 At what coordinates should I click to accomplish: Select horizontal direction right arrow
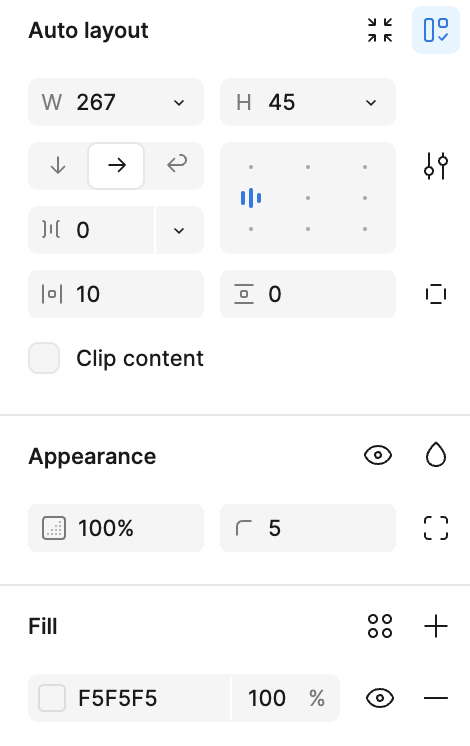116,166
